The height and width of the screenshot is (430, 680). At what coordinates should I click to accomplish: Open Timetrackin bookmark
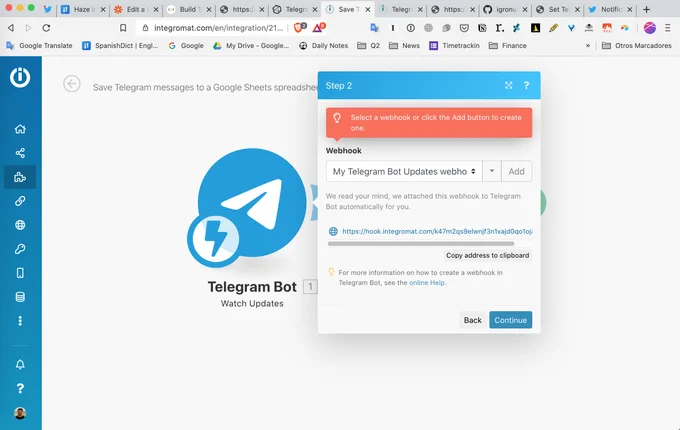pos(454,46)
